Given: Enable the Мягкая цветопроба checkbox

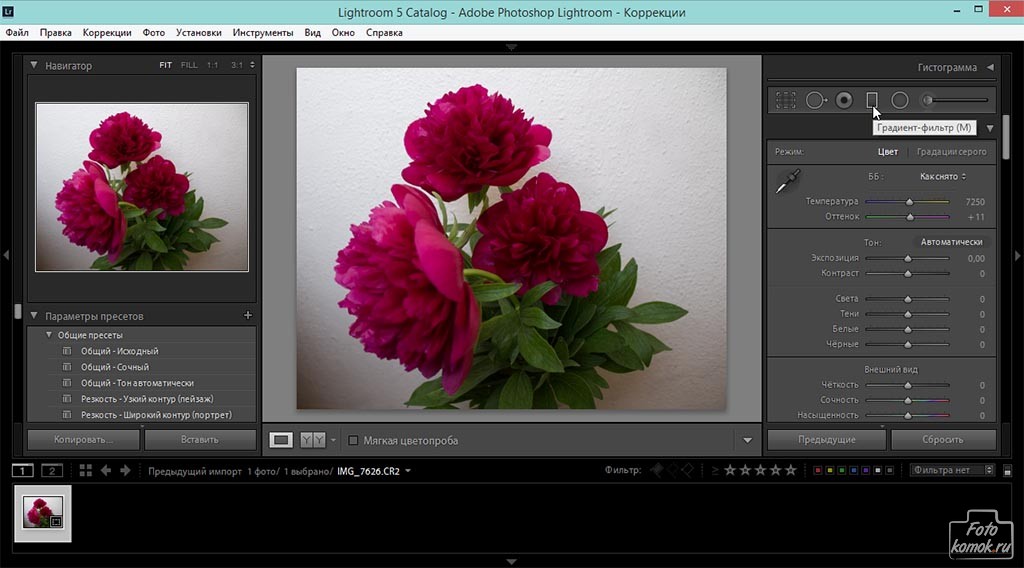Looking at the screenshot, I should point(353,440).
